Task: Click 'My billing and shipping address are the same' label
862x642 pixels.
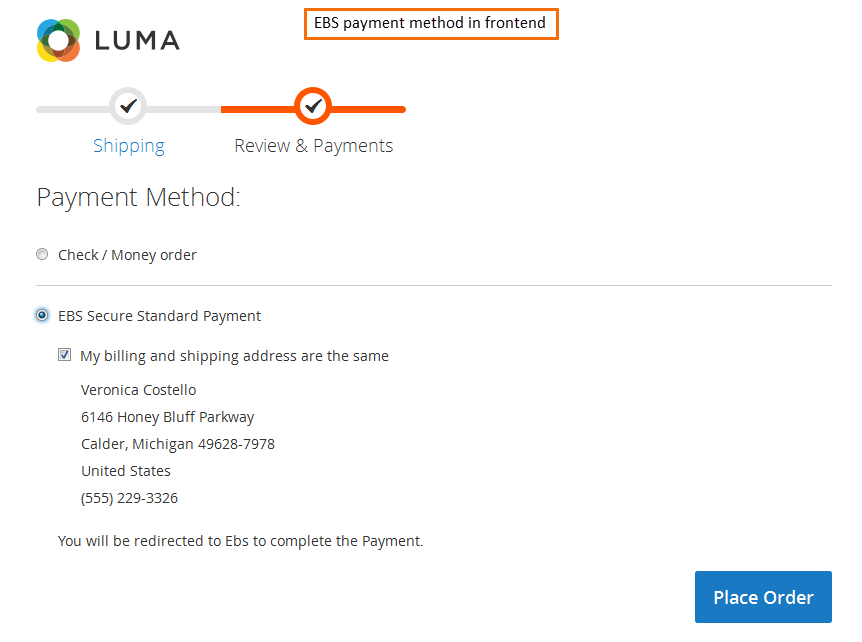Action: (234, 356)
